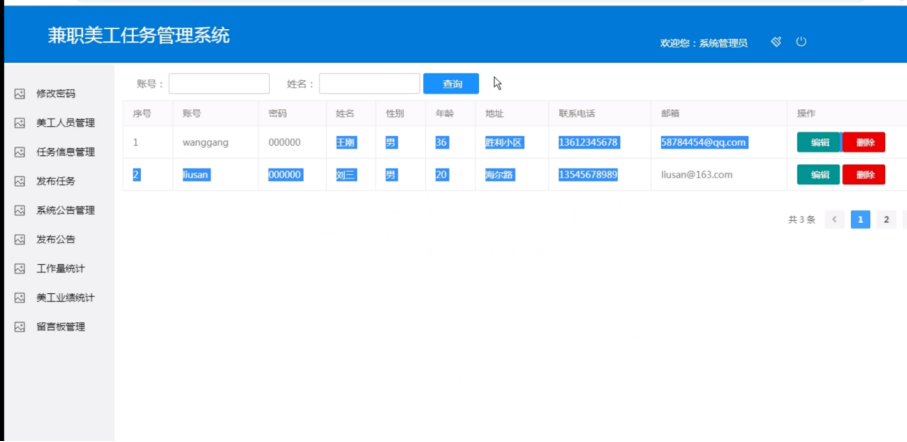Click 删除 button for liusan row
Viewport: 907px width, 442px height.
click(x=864, y=175)
